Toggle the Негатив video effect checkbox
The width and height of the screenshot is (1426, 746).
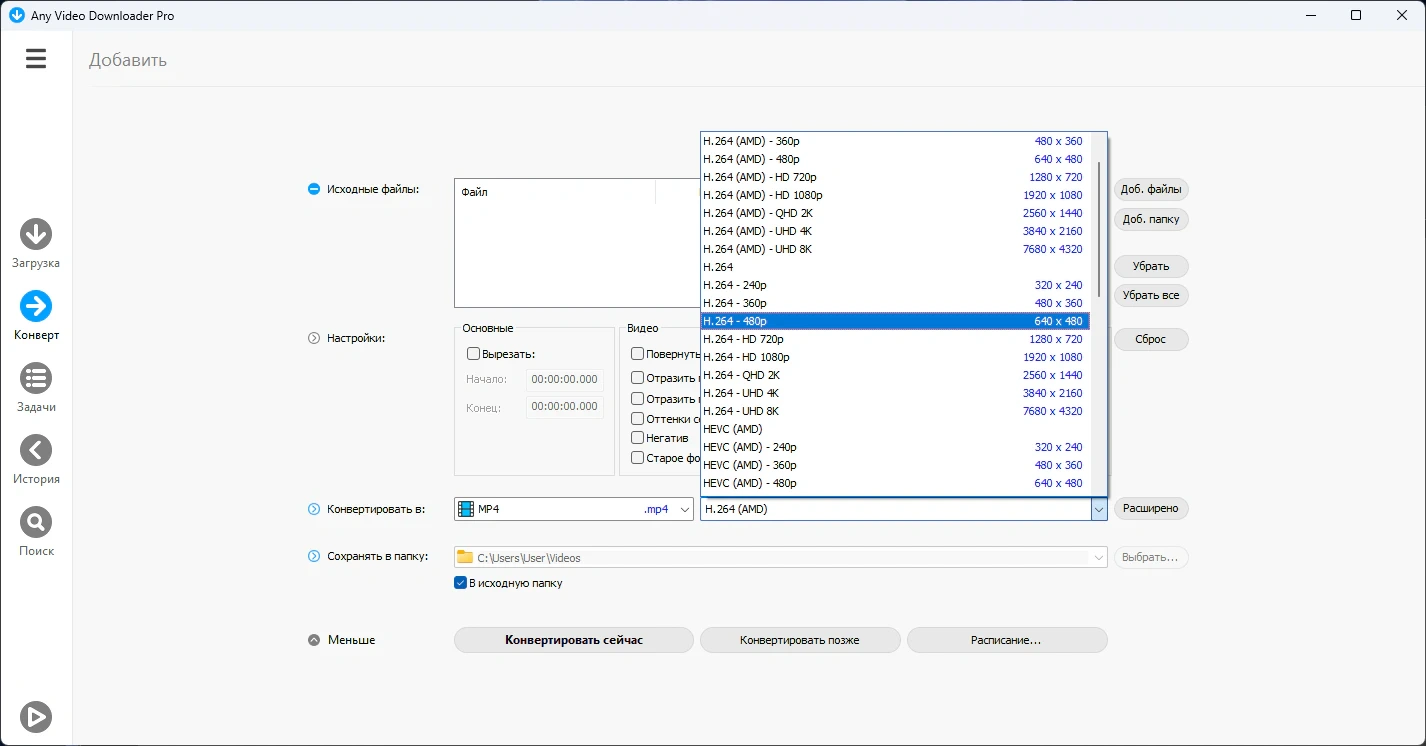pos(638,438)
